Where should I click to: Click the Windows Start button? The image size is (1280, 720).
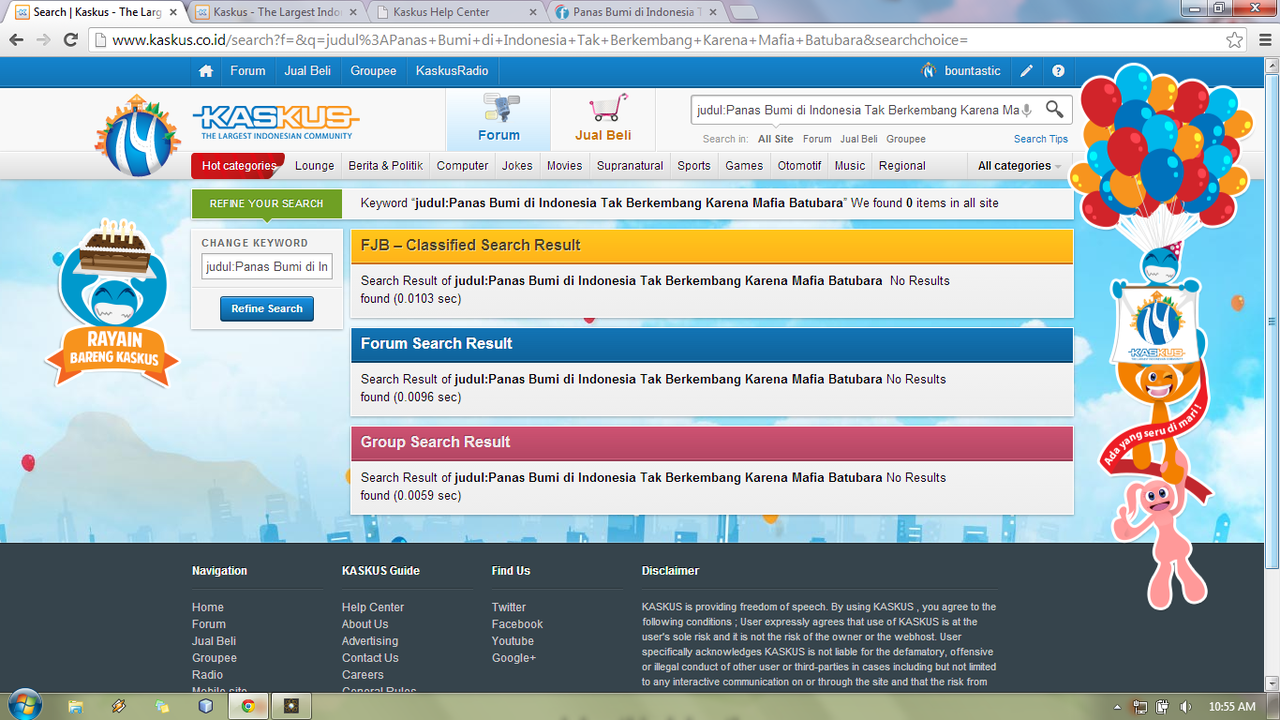(x=23, y=706)
